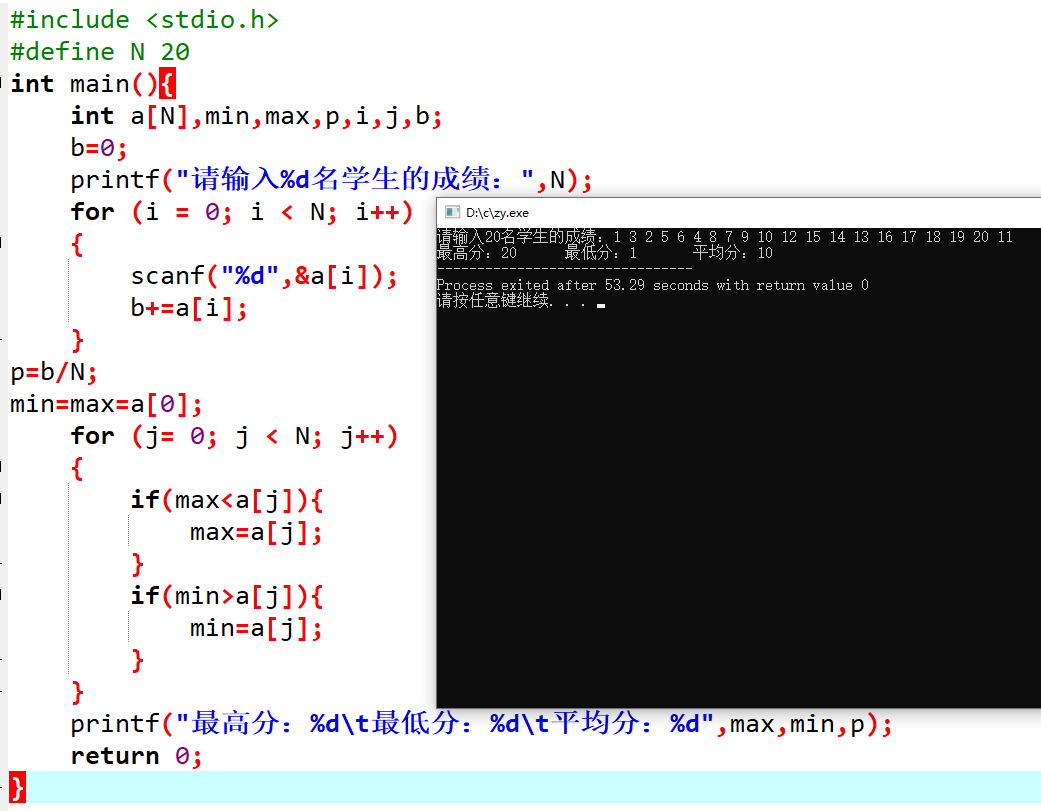Click the b=0; assignment line
The height and width of the screenshot is (811, 1041).
99,148
